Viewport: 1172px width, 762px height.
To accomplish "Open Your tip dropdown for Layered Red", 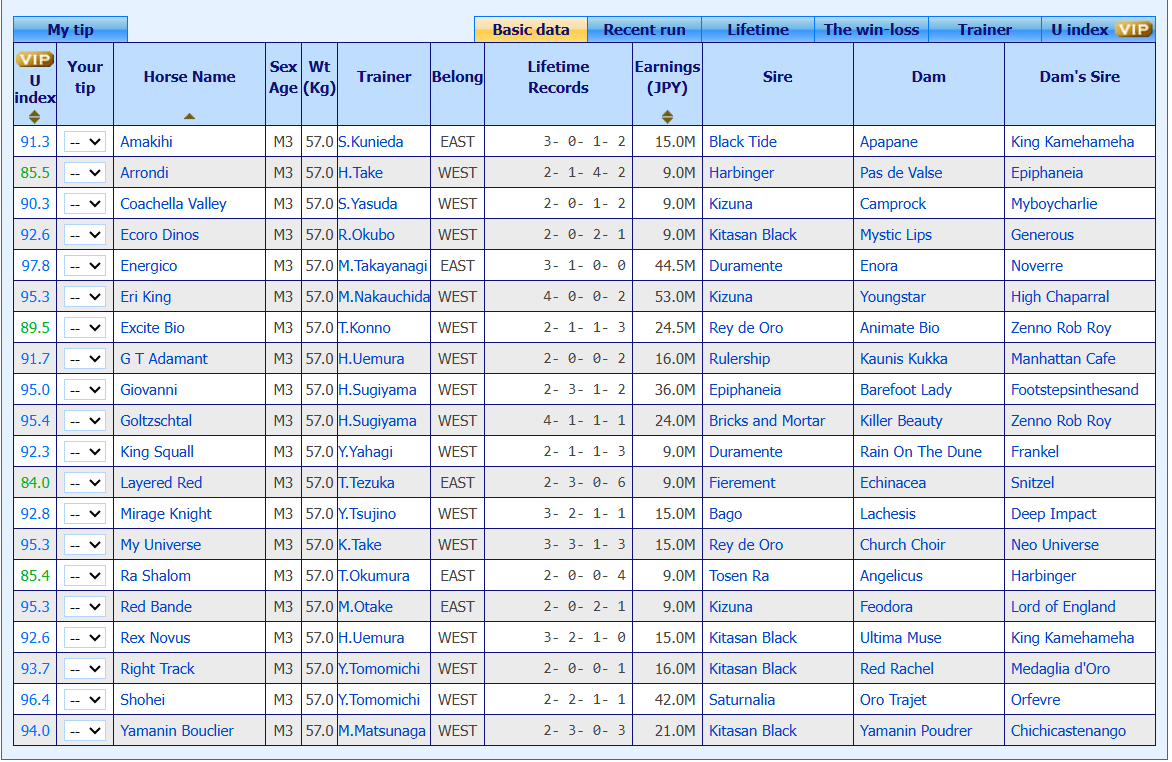I will click(84, 483).
